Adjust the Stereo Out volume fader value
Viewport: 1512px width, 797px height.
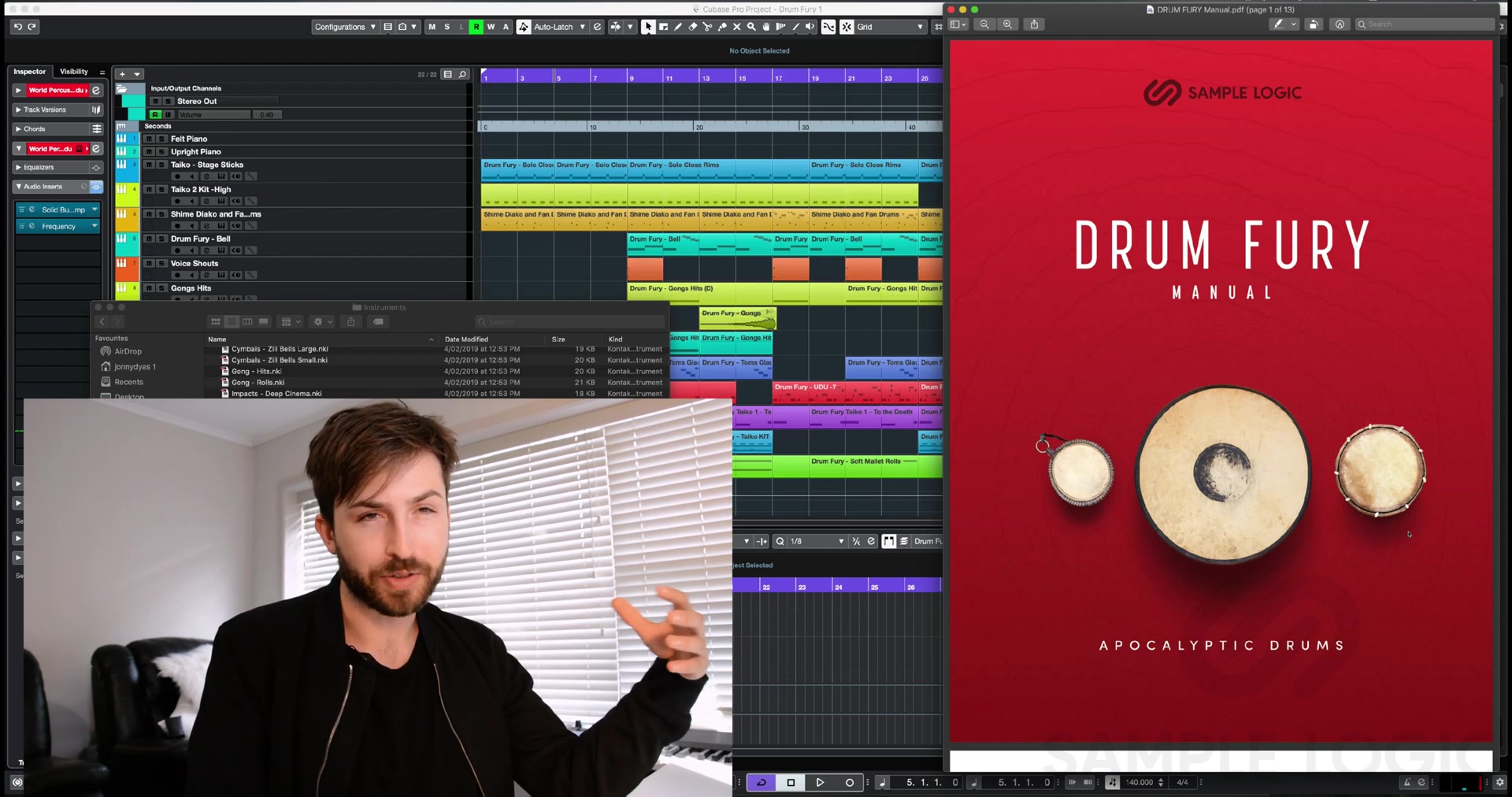pos(268,114)
